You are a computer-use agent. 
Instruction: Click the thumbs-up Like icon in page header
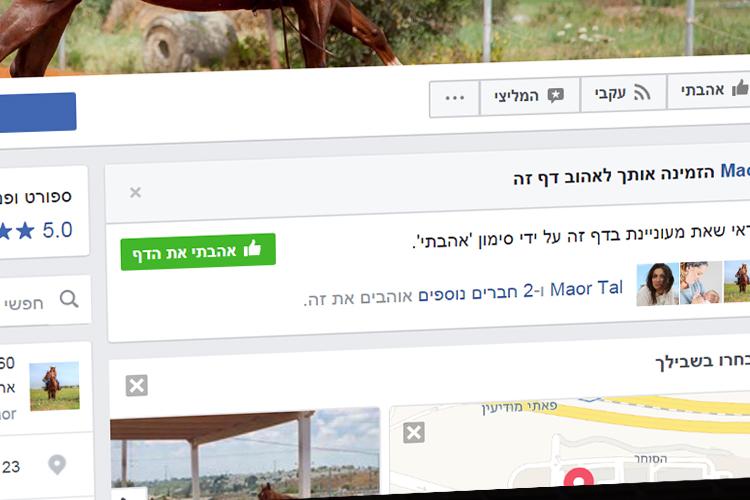tap(740, 88)
